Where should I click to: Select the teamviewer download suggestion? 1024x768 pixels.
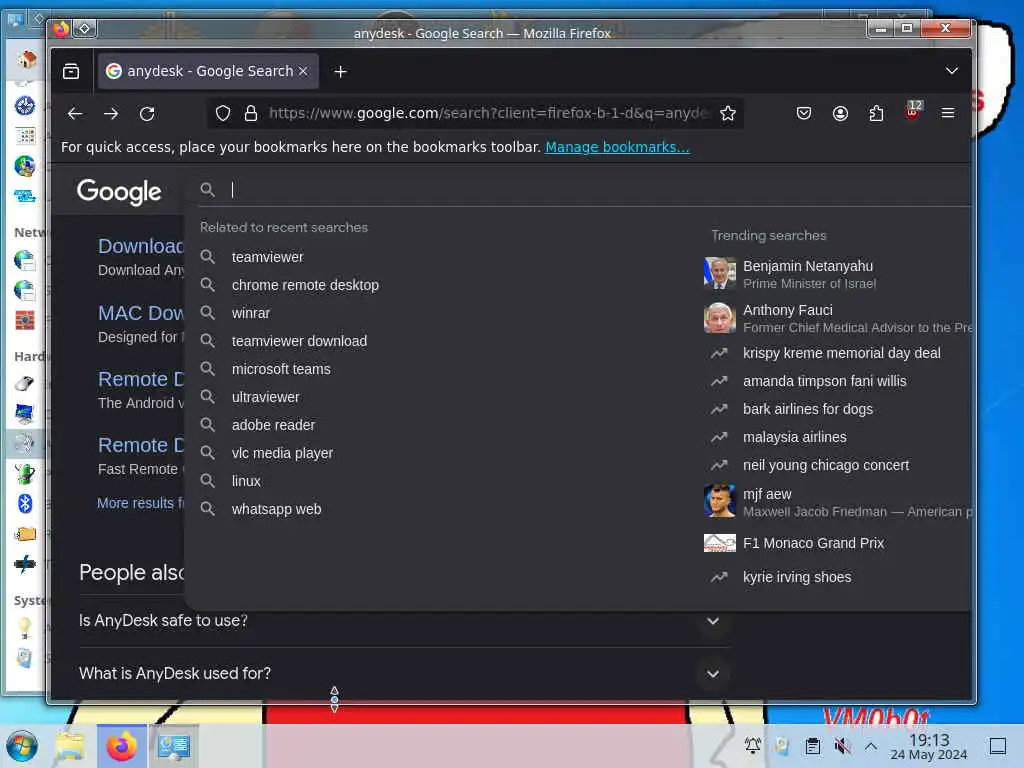[x=299, y=342]
